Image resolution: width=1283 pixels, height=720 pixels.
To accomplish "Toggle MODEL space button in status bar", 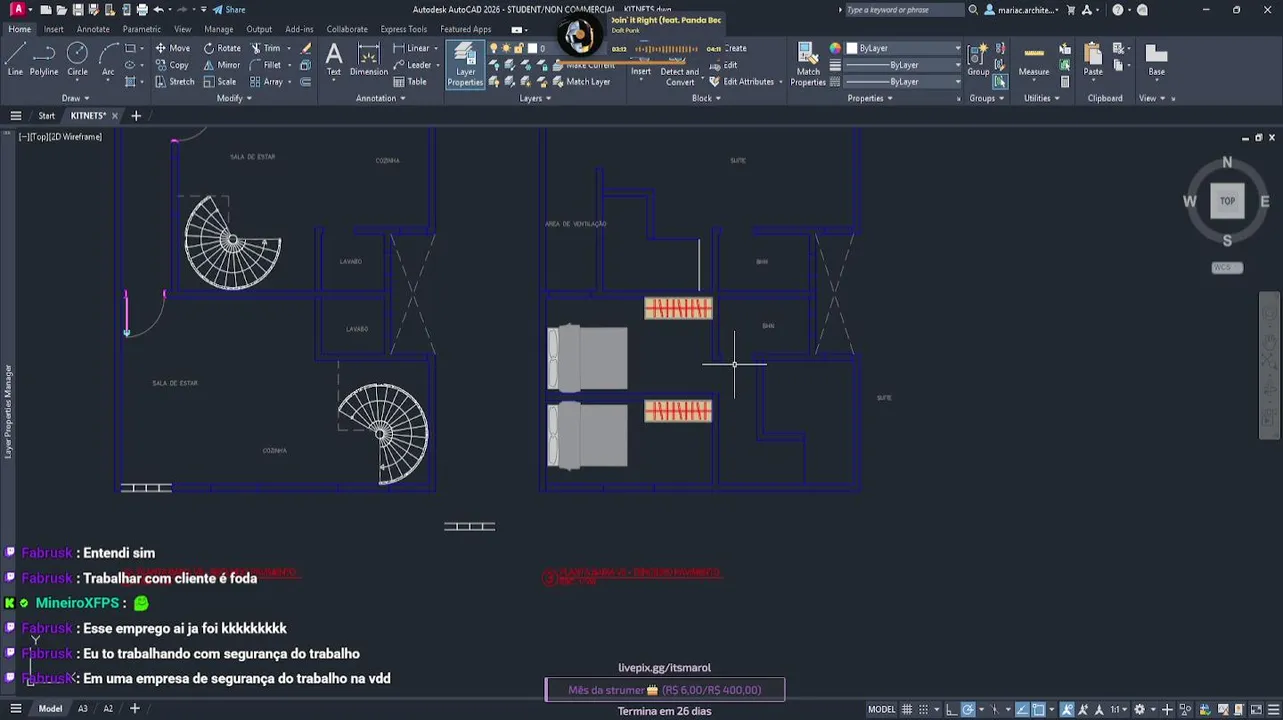I will (881, 709).
